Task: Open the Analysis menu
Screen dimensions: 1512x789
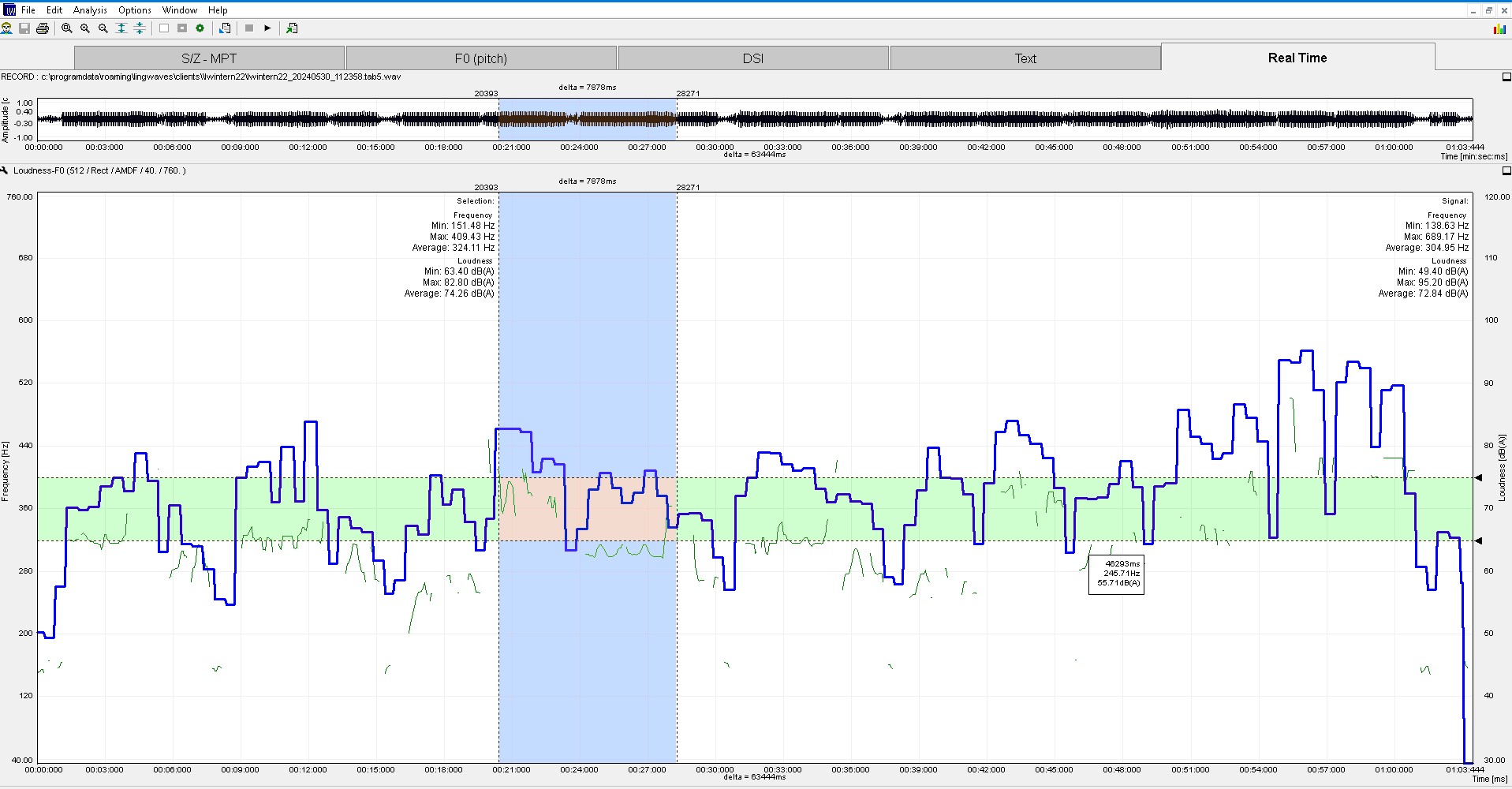Action: click(x=90, y=10)
